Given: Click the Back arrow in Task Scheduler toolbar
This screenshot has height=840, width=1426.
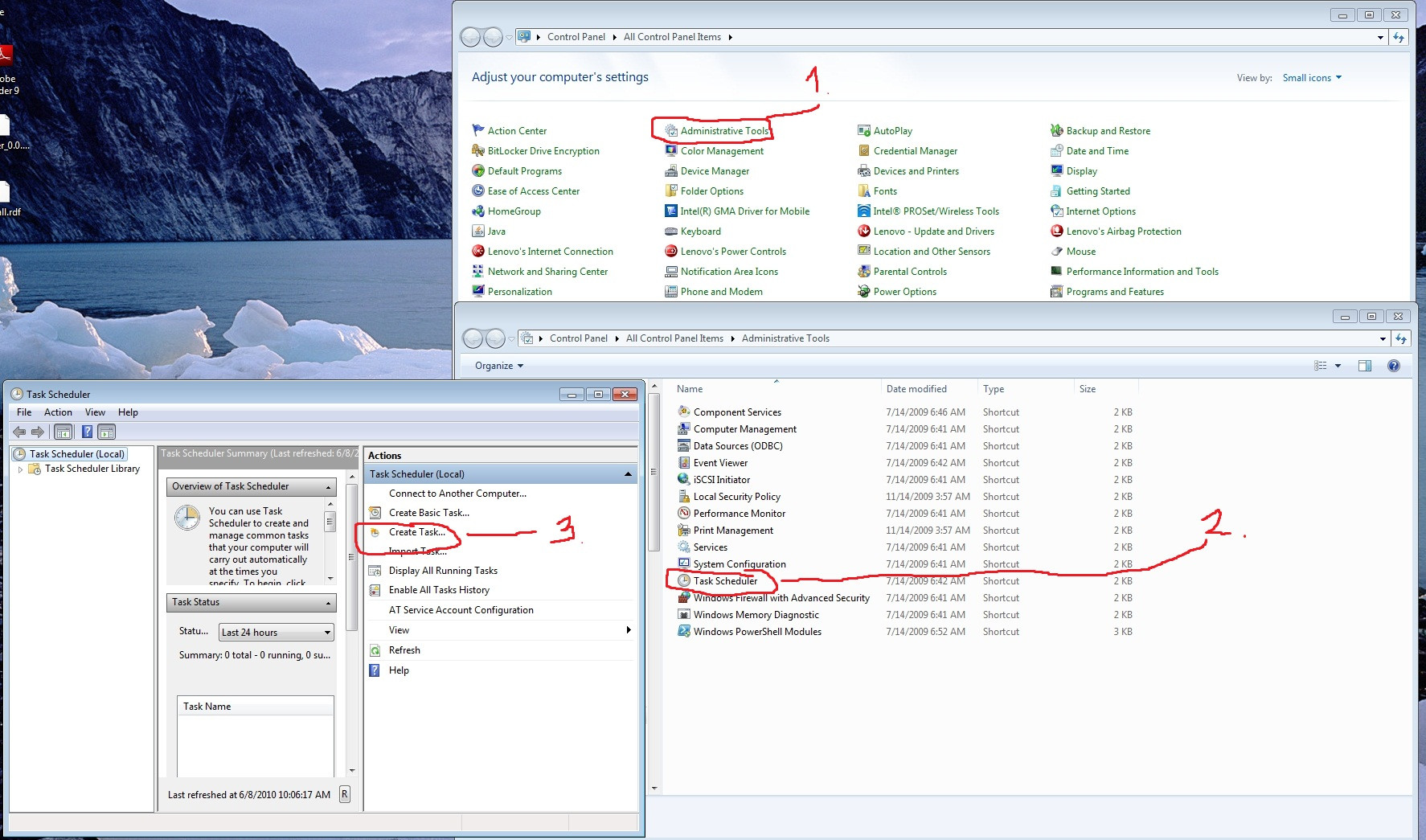Looking at the screenshot, I should [19, 432].
